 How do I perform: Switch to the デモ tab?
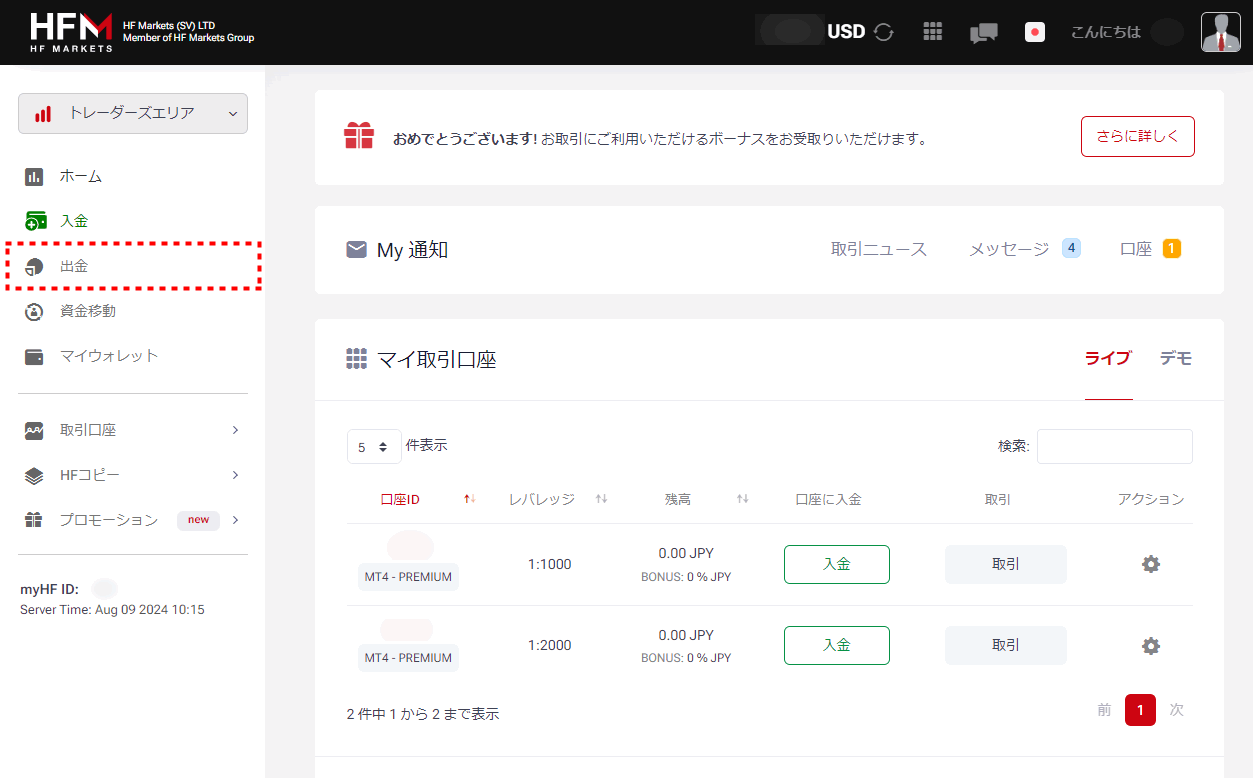1176,358
